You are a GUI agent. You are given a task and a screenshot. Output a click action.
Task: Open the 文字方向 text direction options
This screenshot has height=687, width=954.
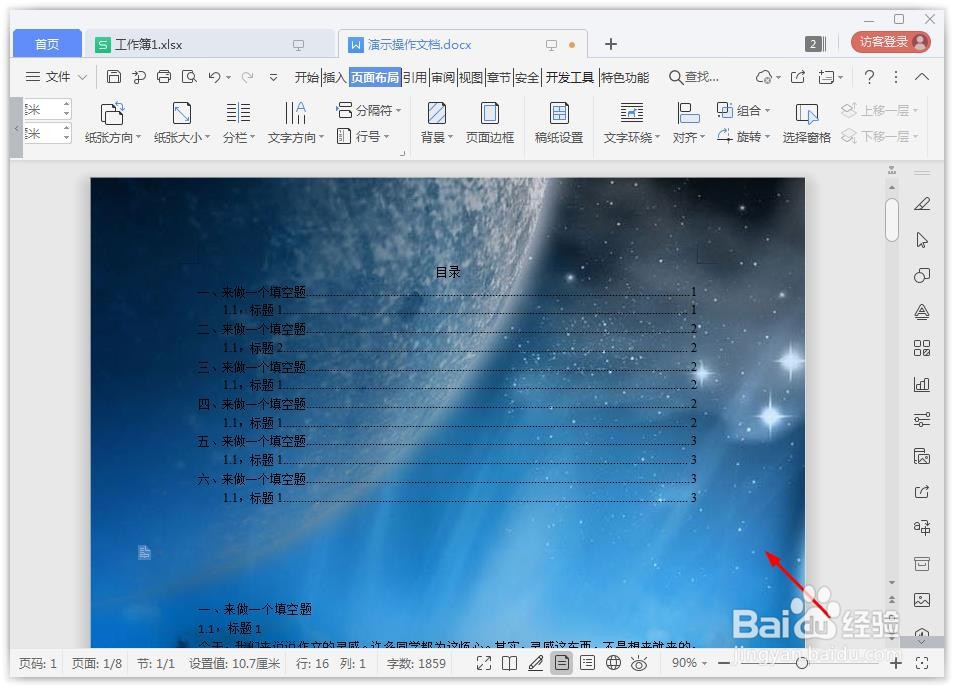click(x=291, y=122)
